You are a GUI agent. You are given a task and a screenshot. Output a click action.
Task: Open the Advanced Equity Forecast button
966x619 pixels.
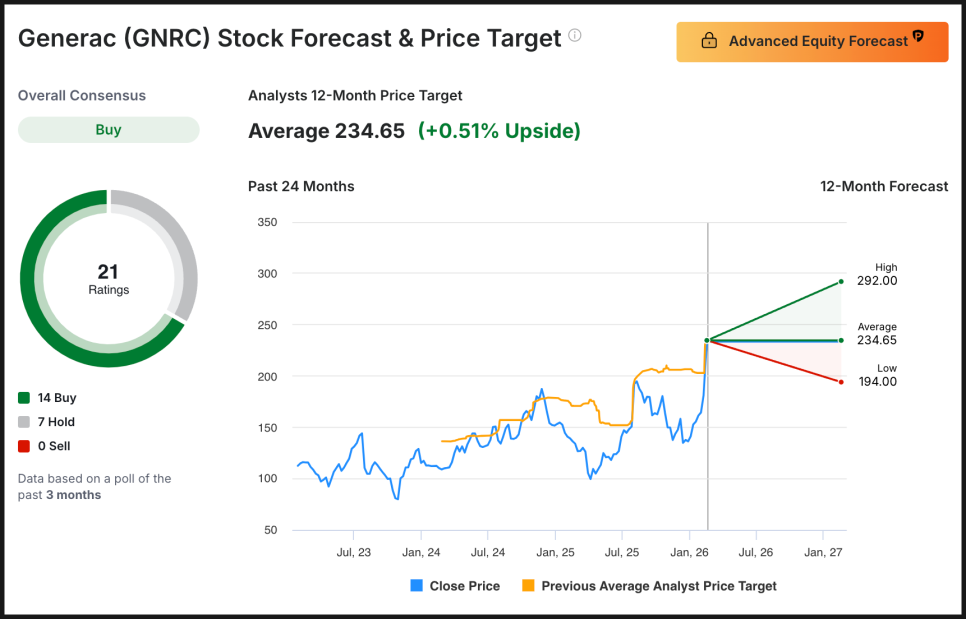(812, 42)
